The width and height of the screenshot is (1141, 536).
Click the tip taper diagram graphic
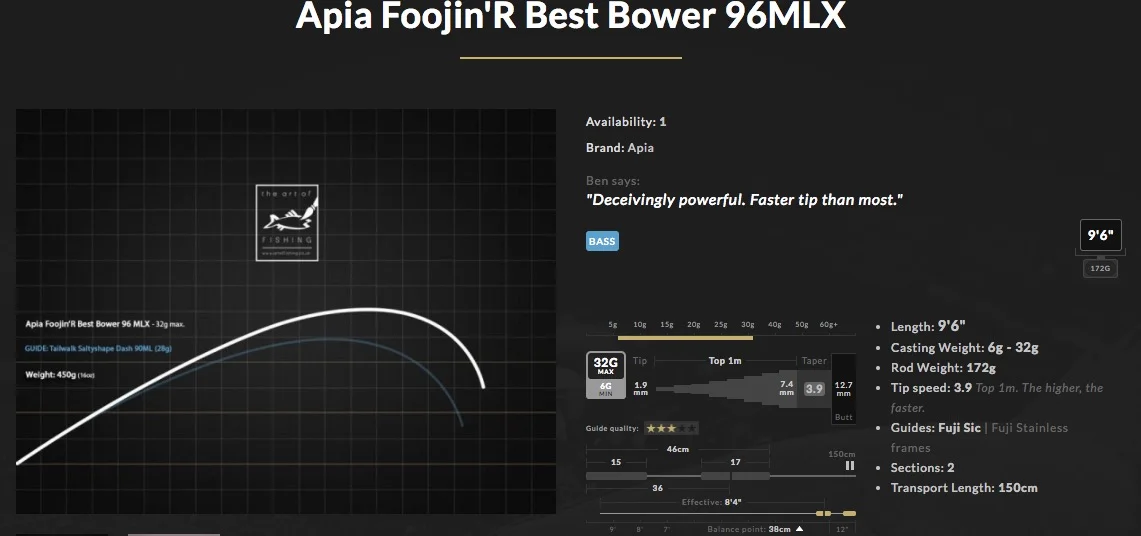[x=726, y=389]
